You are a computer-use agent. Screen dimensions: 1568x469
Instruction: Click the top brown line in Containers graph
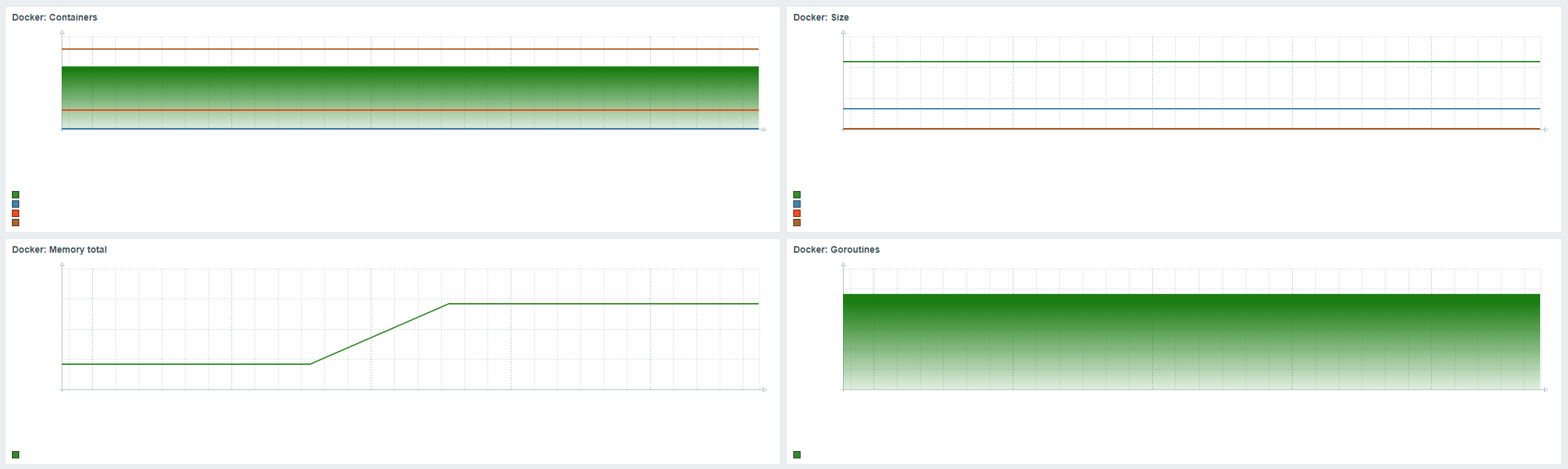click(x=410, y=49)
